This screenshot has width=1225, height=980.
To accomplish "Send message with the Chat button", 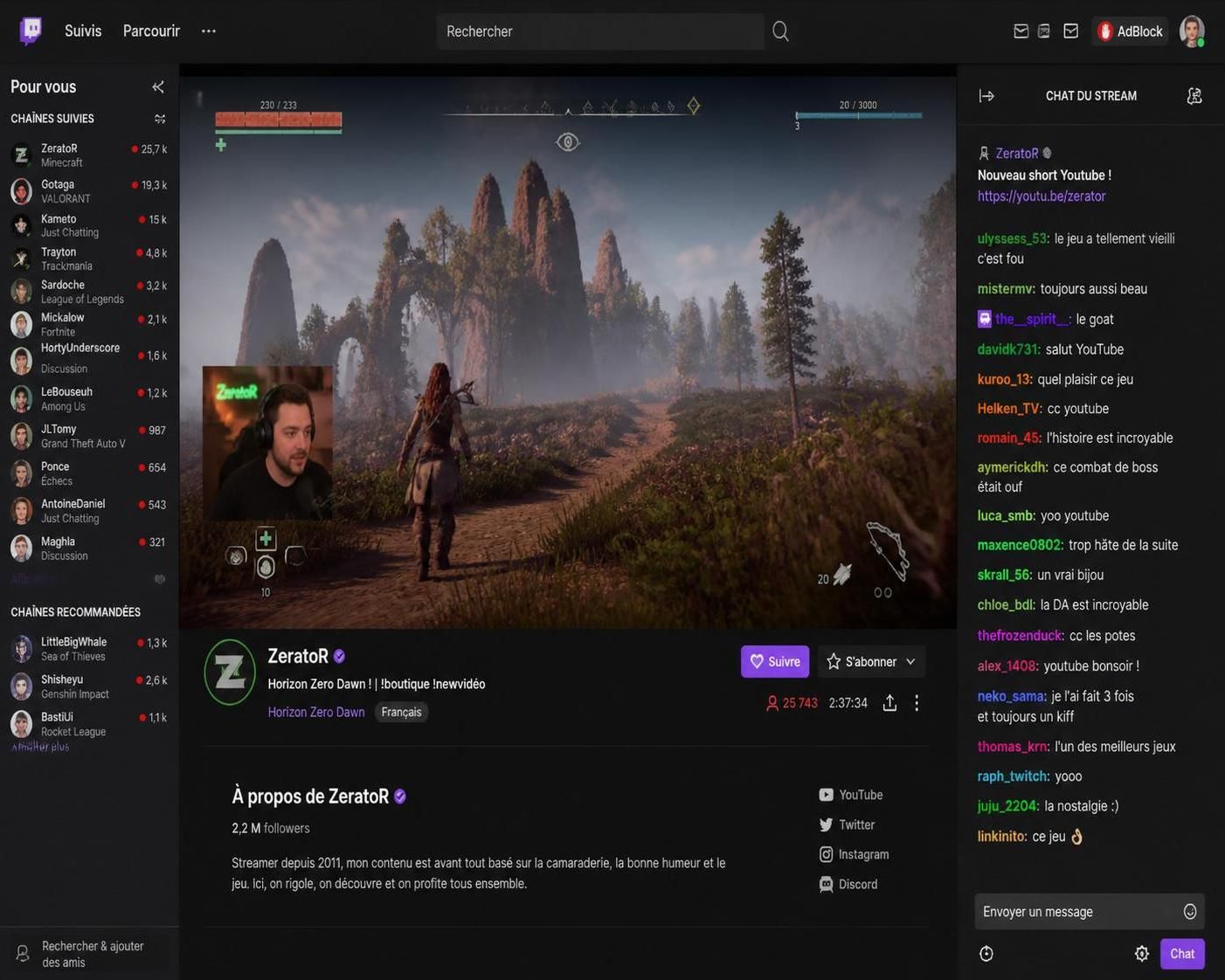I will [1182, 954].
